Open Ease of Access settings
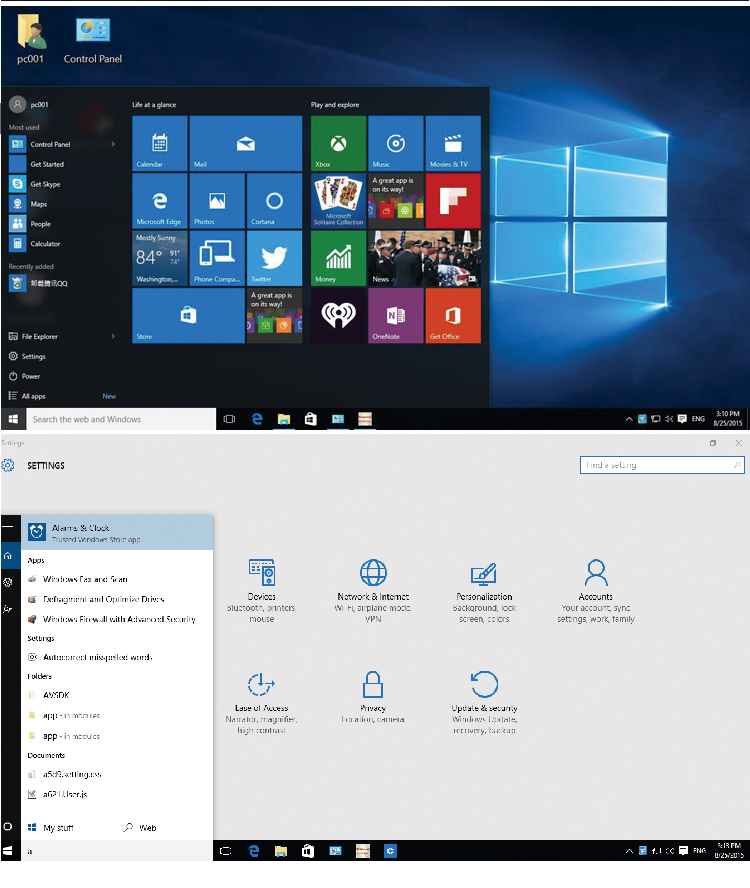 (x=261, y=703)
